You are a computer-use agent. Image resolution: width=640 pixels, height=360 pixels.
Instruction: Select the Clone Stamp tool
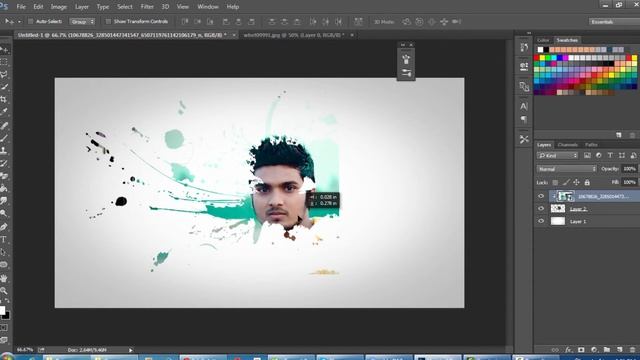(x=4, y=151)
